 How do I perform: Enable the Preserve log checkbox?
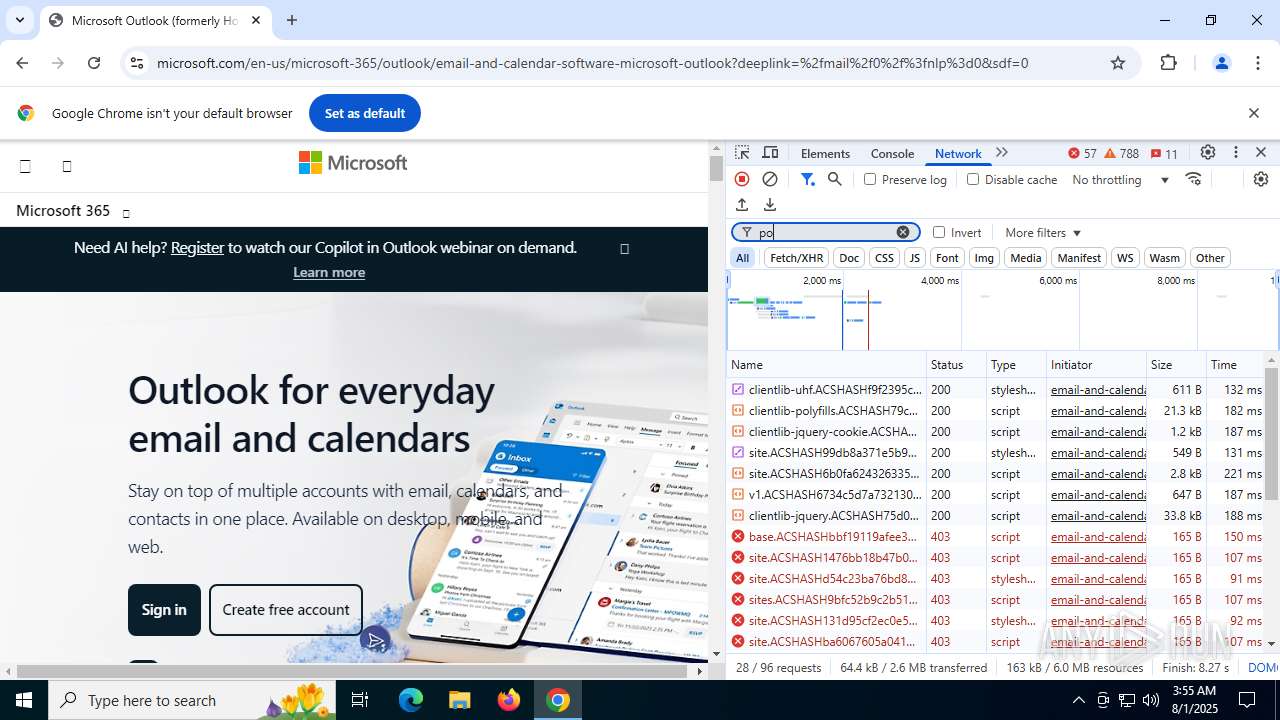870,179
